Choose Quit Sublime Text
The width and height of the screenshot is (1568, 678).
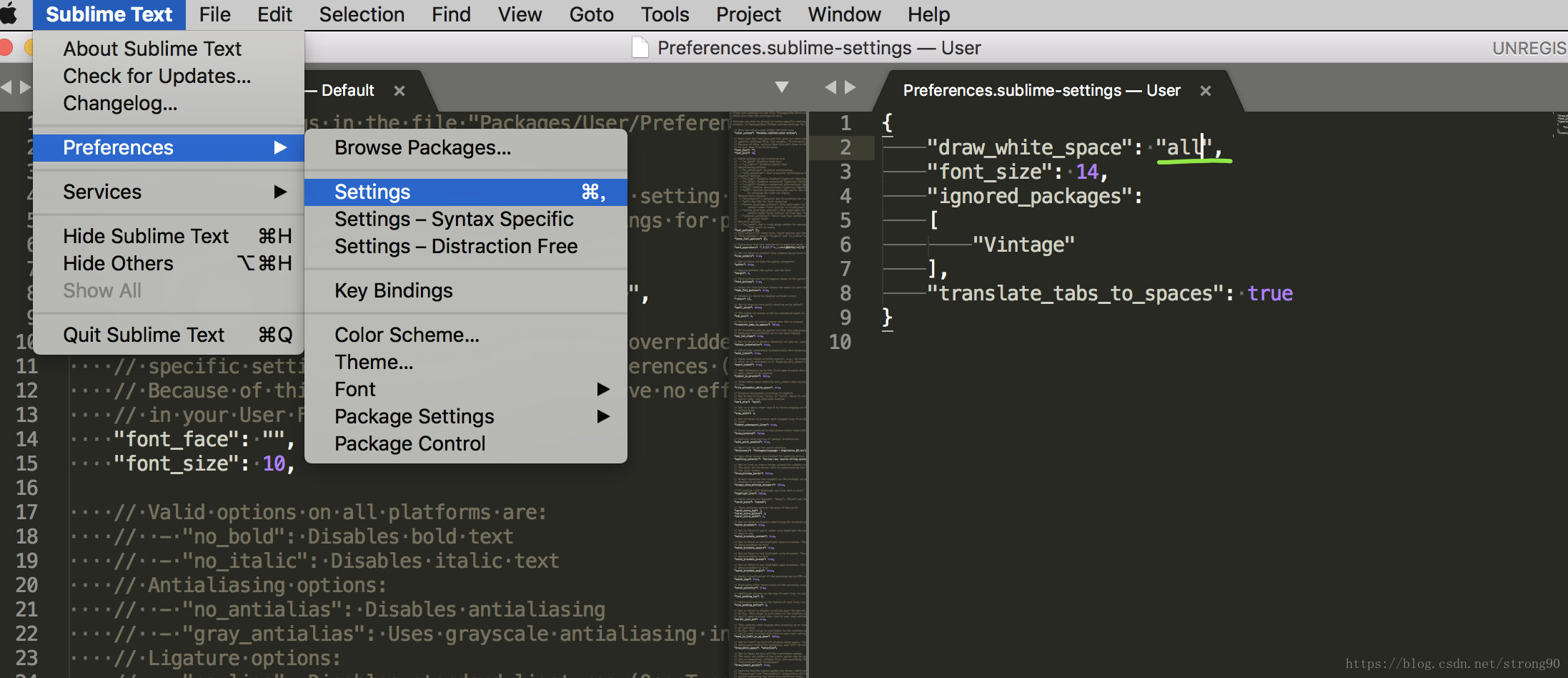click(169, 335)
